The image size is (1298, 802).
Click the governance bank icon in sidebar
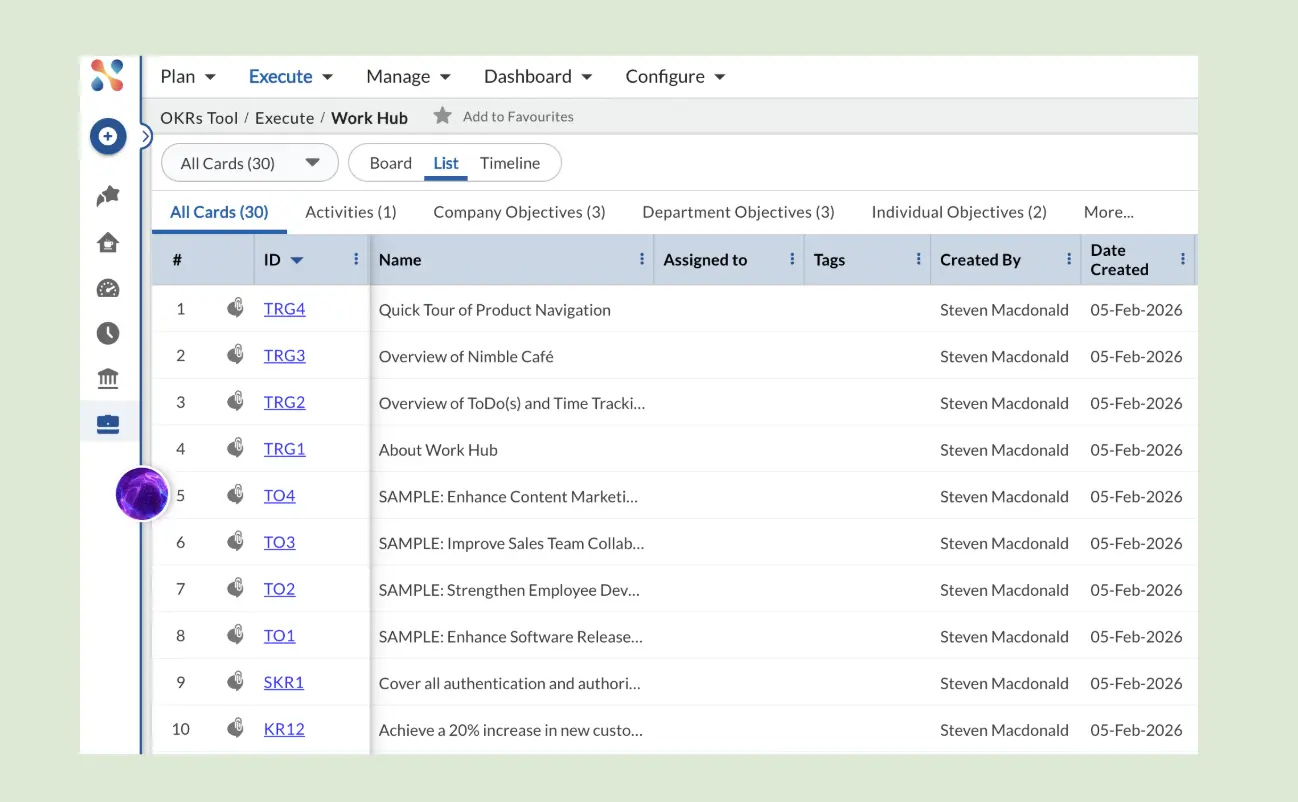point(107,378)
